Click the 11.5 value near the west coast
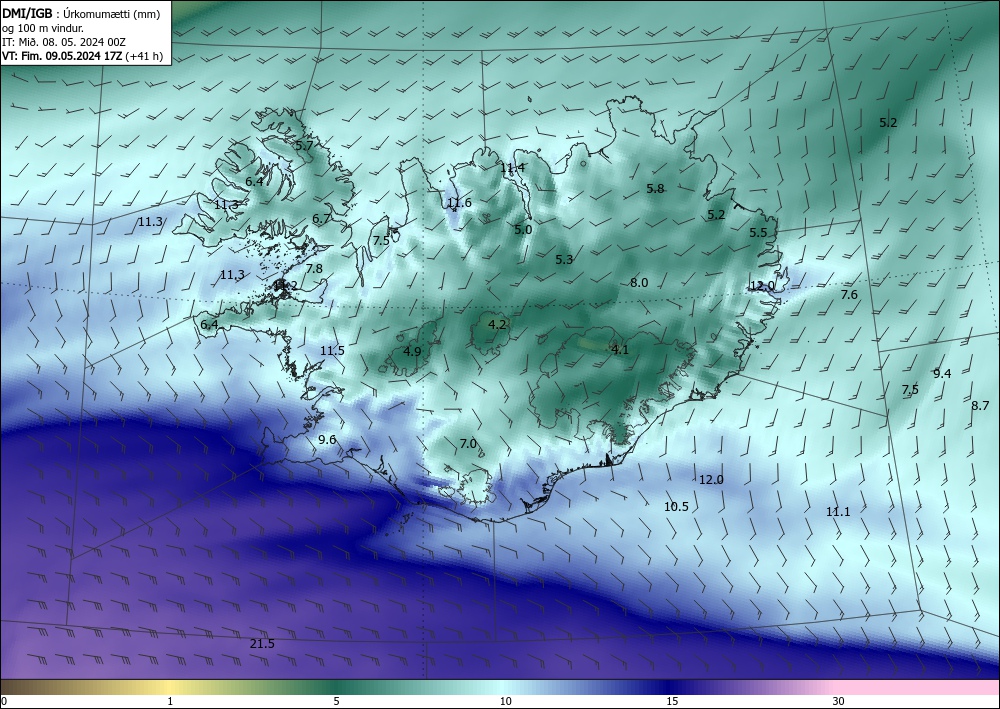This screenshot has height=709, width=1000. [332, 351]
